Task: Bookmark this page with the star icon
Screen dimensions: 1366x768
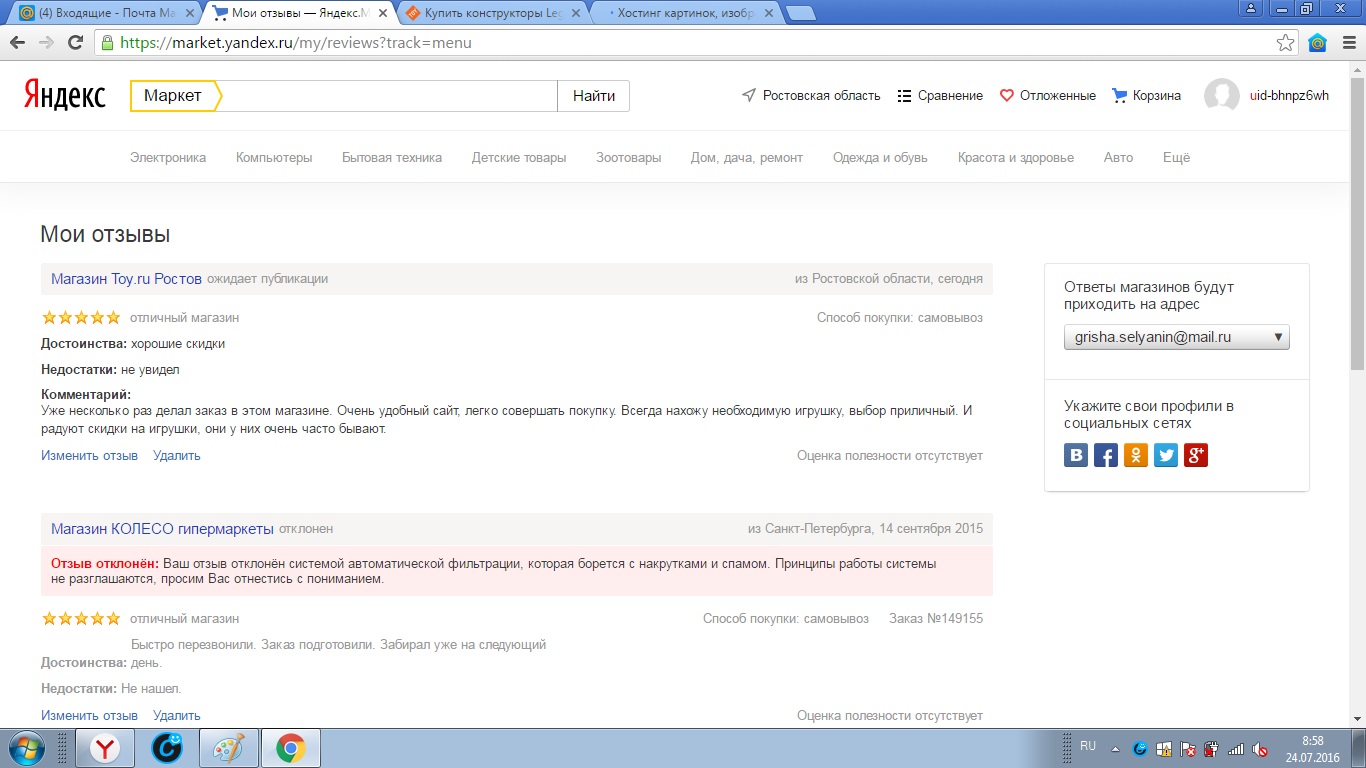Action: [x=1286, y=43]
